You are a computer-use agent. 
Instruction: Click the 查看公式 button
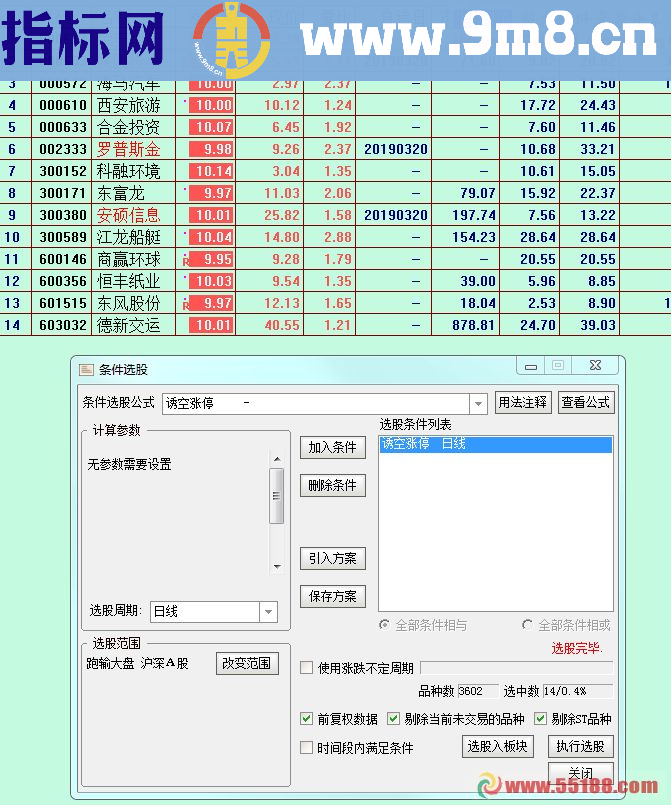[x=585, y=402]
